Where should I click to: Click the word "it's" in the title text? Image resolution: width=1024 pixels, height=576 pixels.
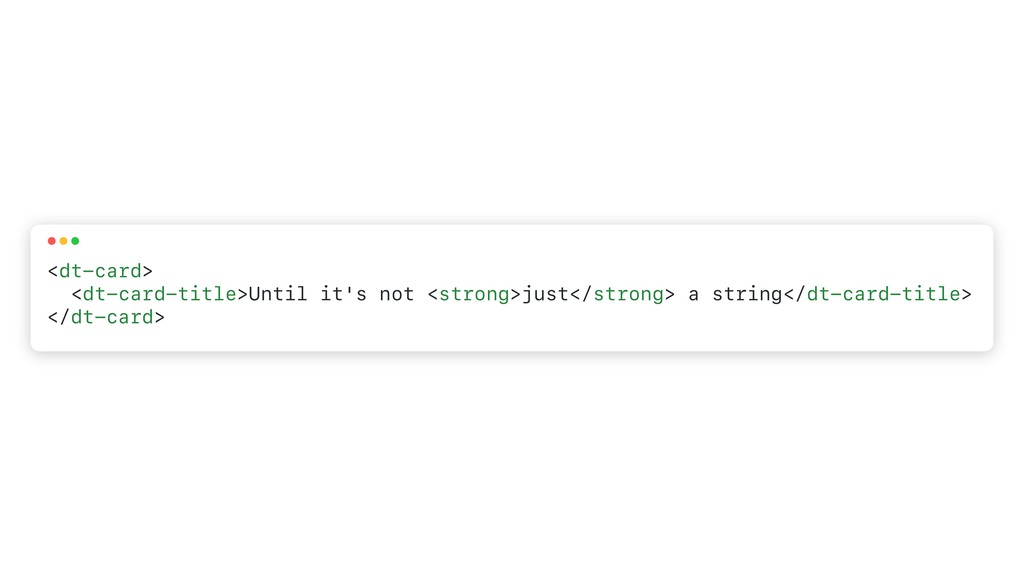(343, 294)
